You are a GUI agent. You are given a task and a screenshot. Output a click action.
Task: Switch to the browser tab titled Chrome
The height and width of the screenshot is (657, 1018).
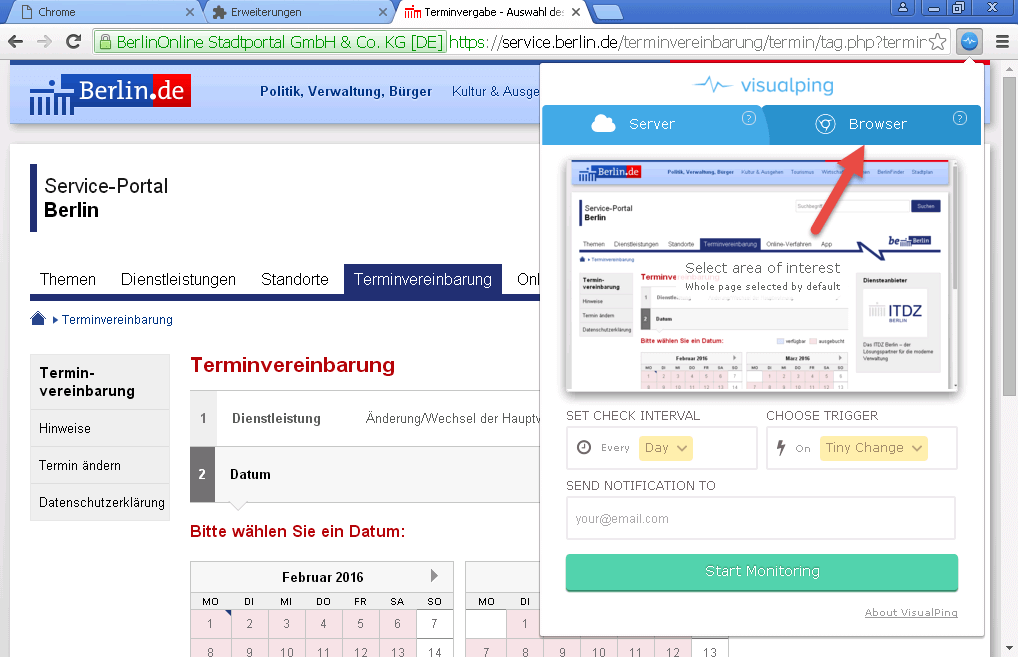(104, 12)
